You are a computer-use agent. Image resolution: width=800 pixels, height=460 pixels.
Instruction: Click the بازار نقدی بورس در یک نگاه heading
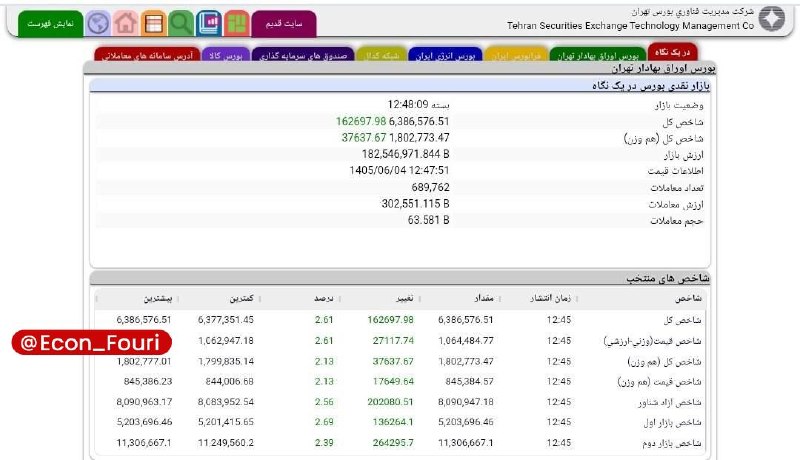click(x=651, y=86)
